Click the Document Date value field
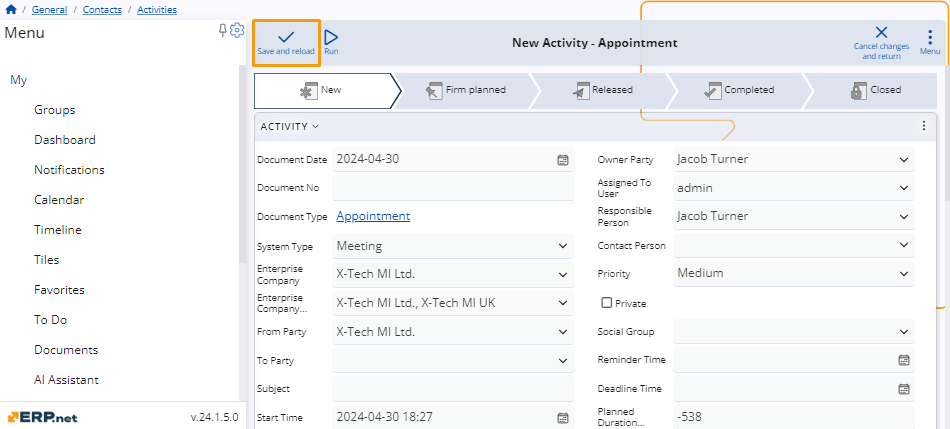950x429 pixels. point(453,160)
